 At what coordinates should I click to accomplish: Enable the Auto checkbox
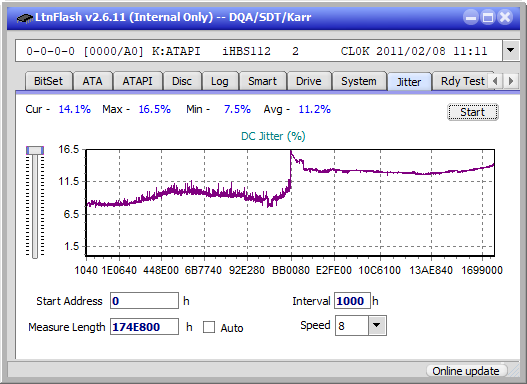209,327
